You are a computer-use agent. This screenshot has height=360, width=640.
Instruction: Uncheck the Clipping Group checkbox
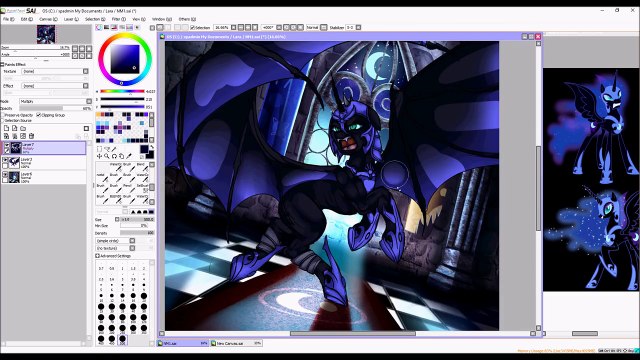(x=39, y=115)
